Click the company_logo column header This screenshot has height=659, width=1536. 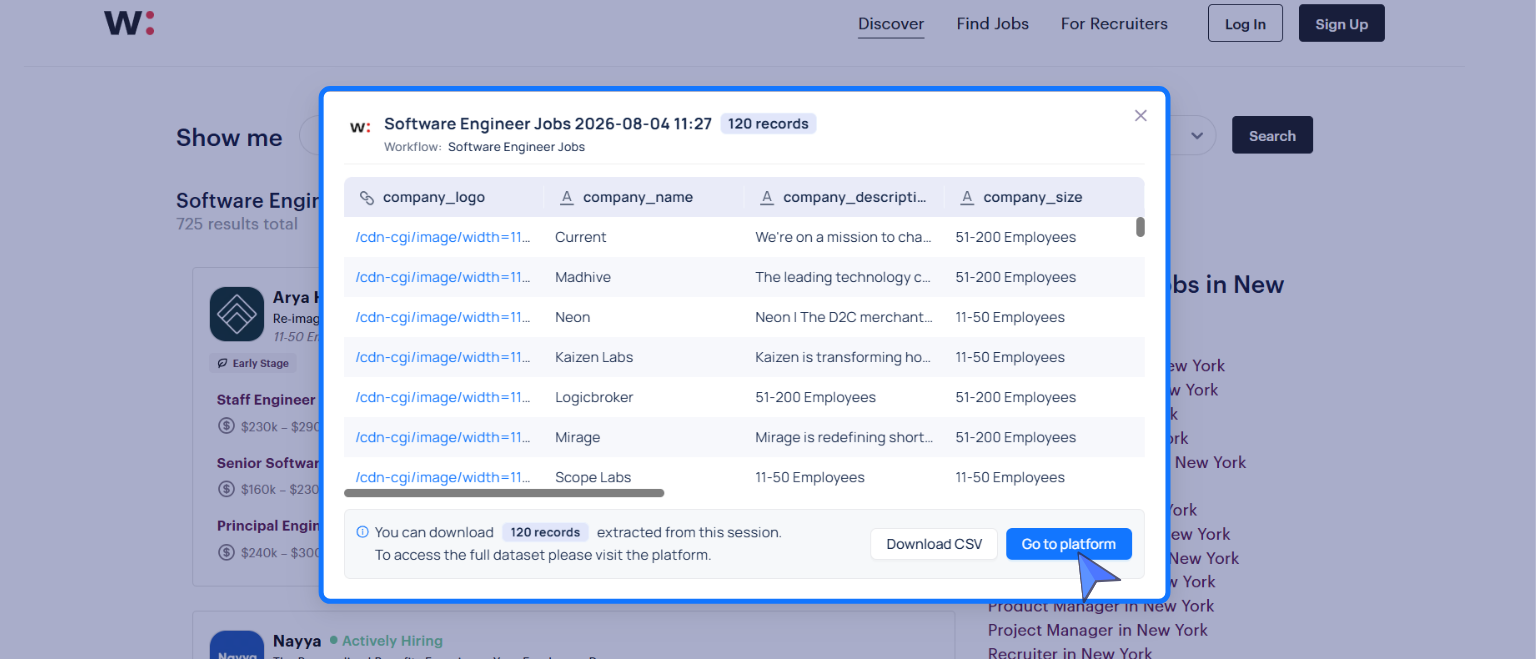[x=444, y=197]
